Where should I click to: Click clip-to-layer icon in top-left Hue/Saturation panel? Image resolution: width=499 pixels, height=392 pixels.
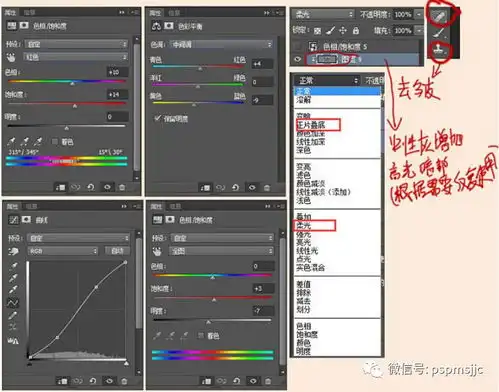pos(60,187)
